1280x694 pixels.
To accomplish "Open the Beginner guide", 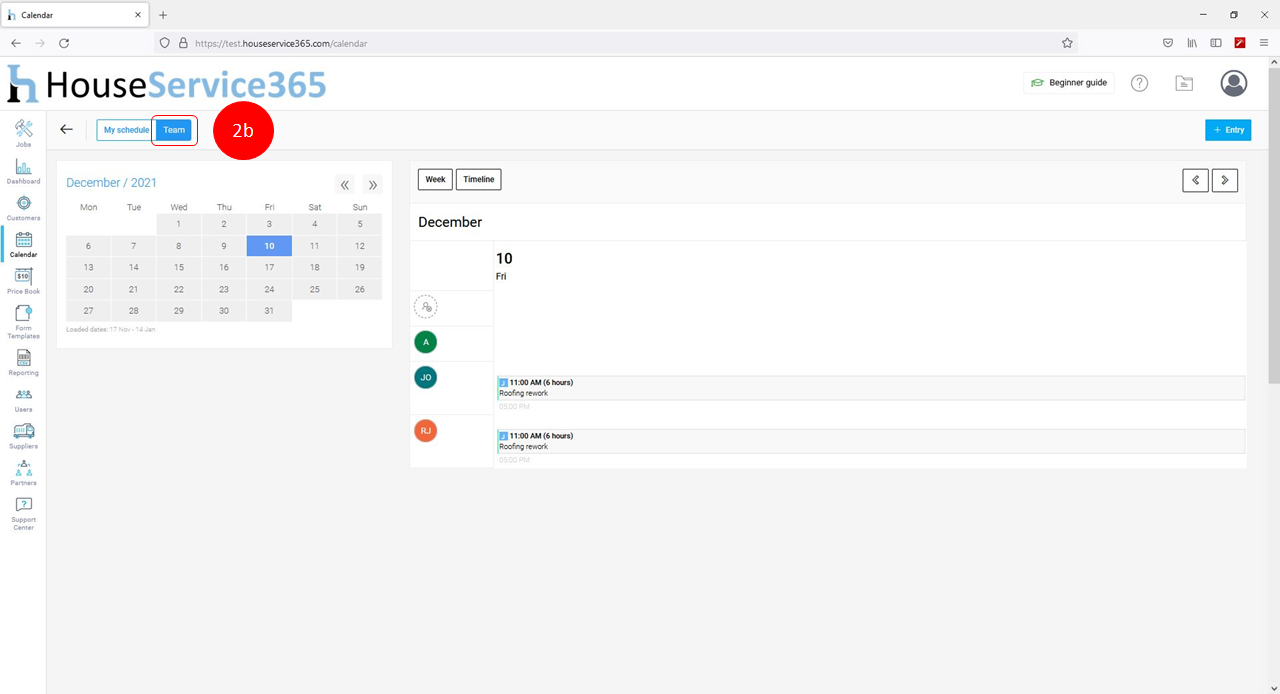I will (x=1069, y=83).
